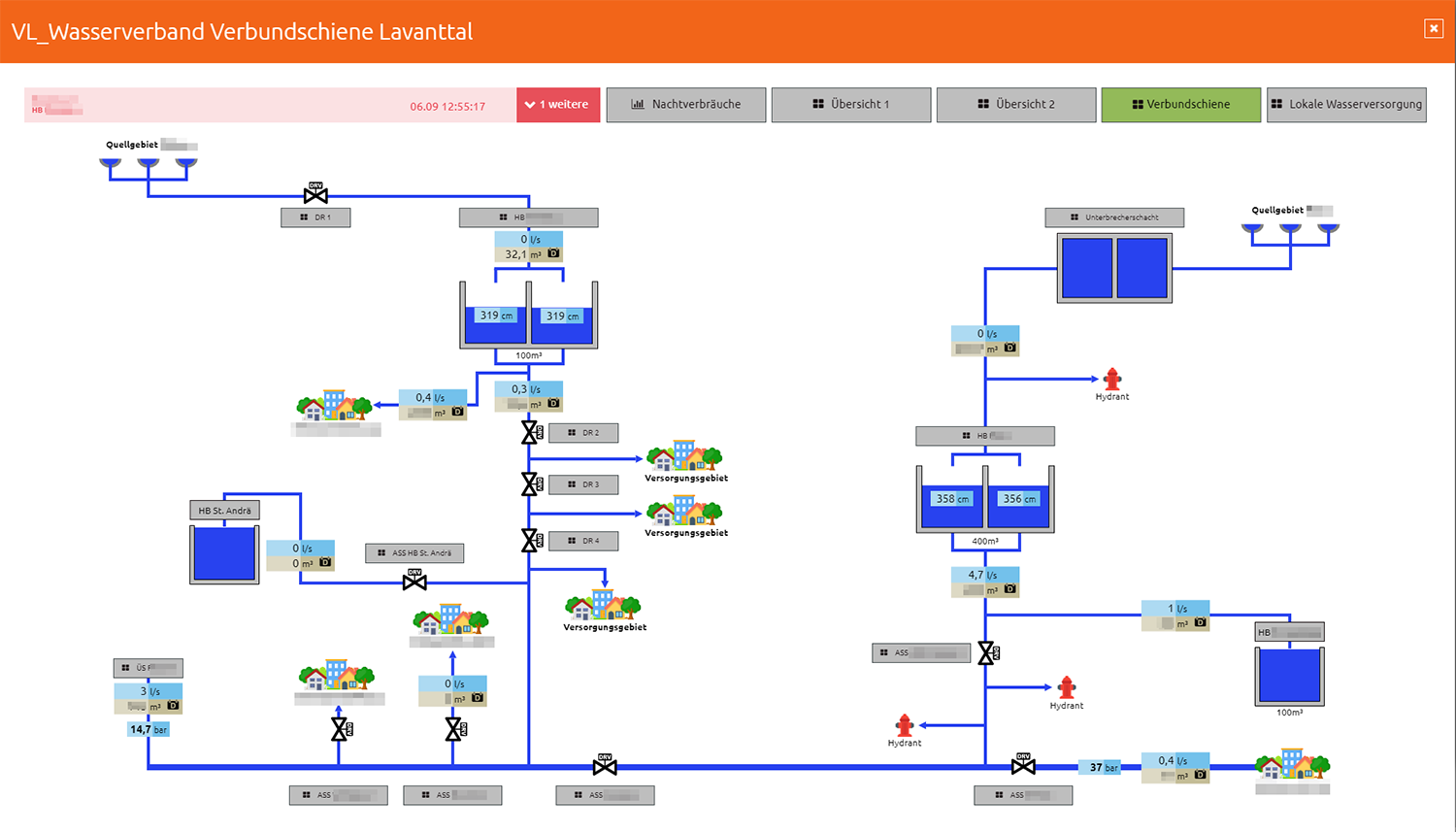The height and width of the screenshot is (832, 1456).
Task: Click the second Versorgungsgebiet houses icon
Action: (x=684, y=511)
